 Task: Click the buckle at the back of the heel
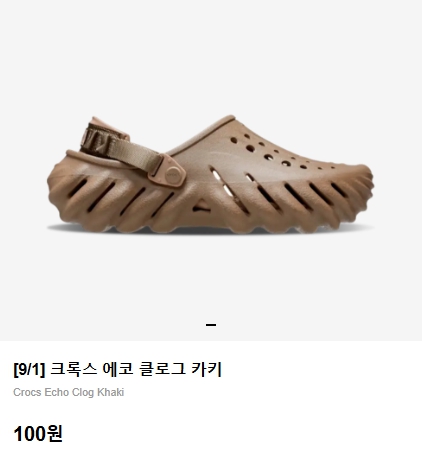pyautogui.click(x=97, y=140)
